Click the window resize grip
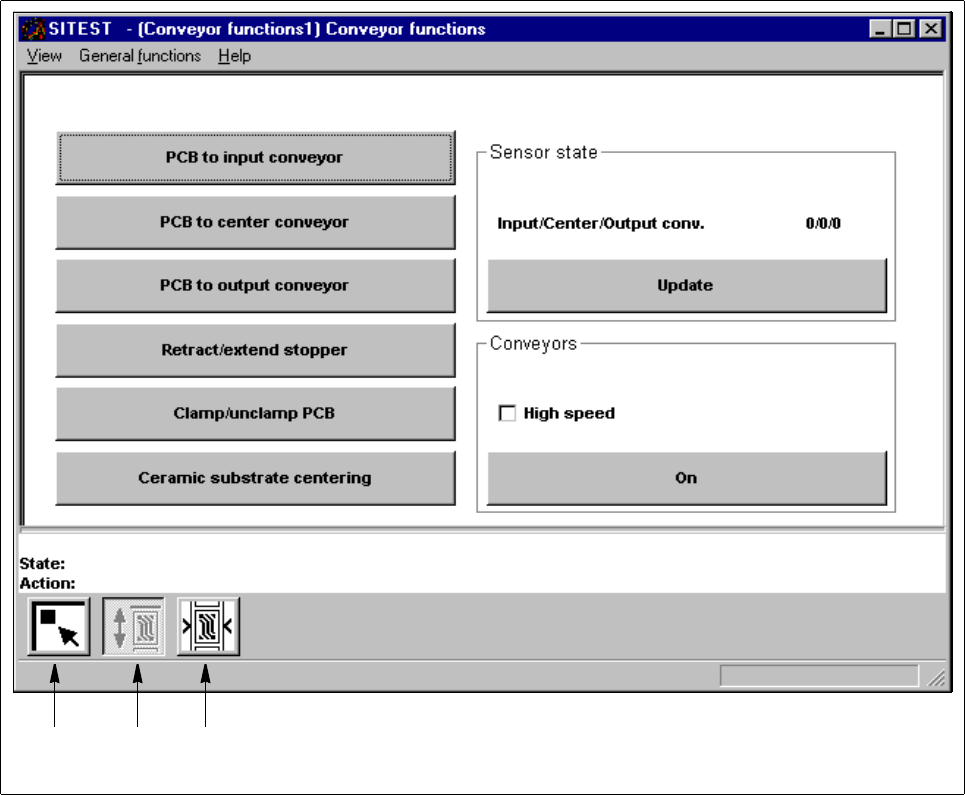This screenshot has height=795, width=965. (x=937, y=678)
